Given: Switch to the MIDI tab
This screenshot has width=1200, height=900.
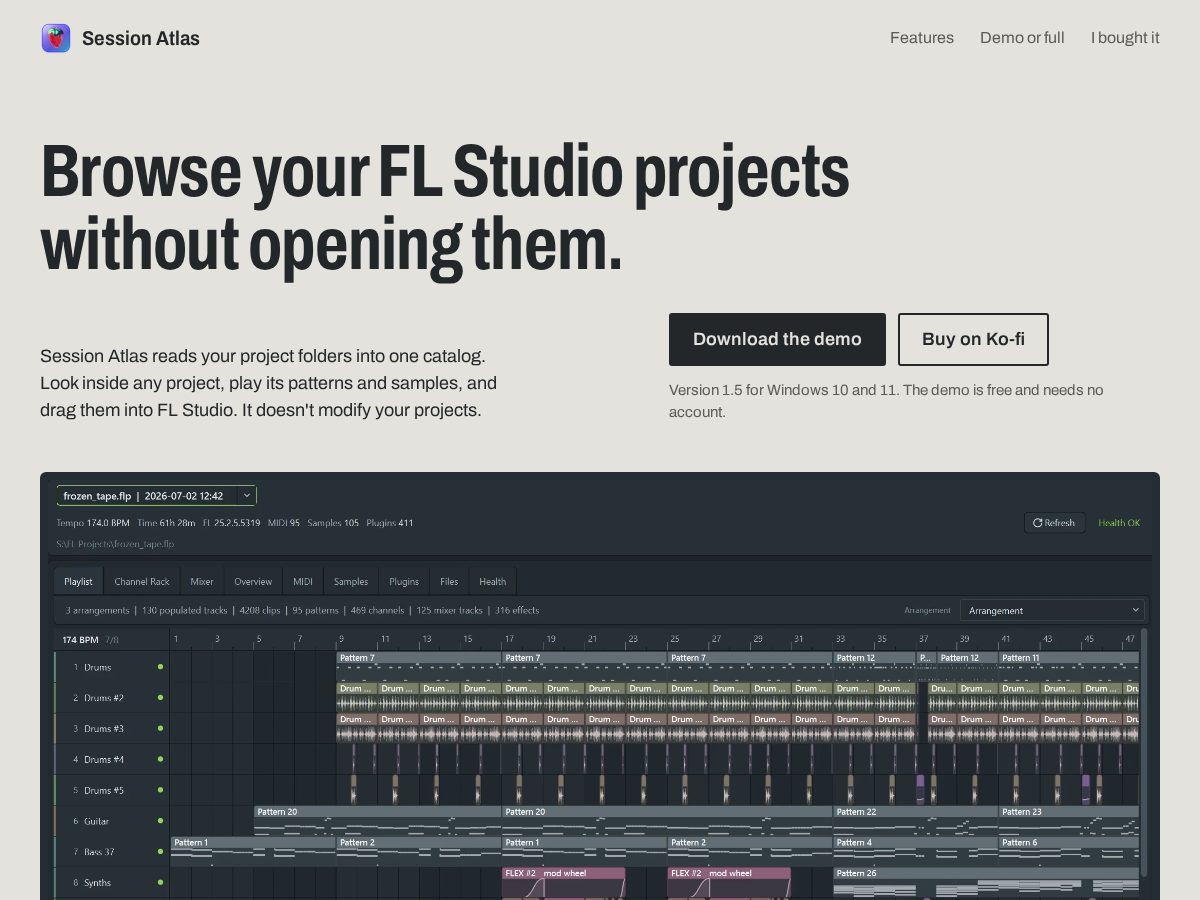Looking at the screenshot, I should click(303, 582).
